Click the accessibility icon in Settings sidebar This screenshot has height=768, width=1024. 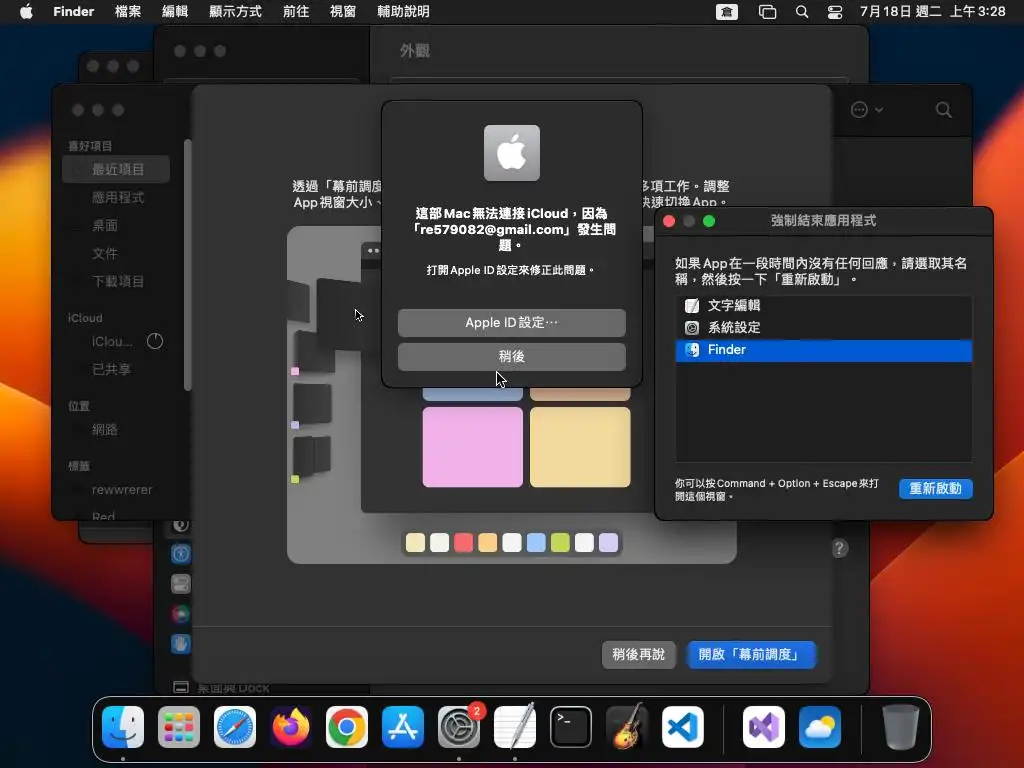point(181,554)
